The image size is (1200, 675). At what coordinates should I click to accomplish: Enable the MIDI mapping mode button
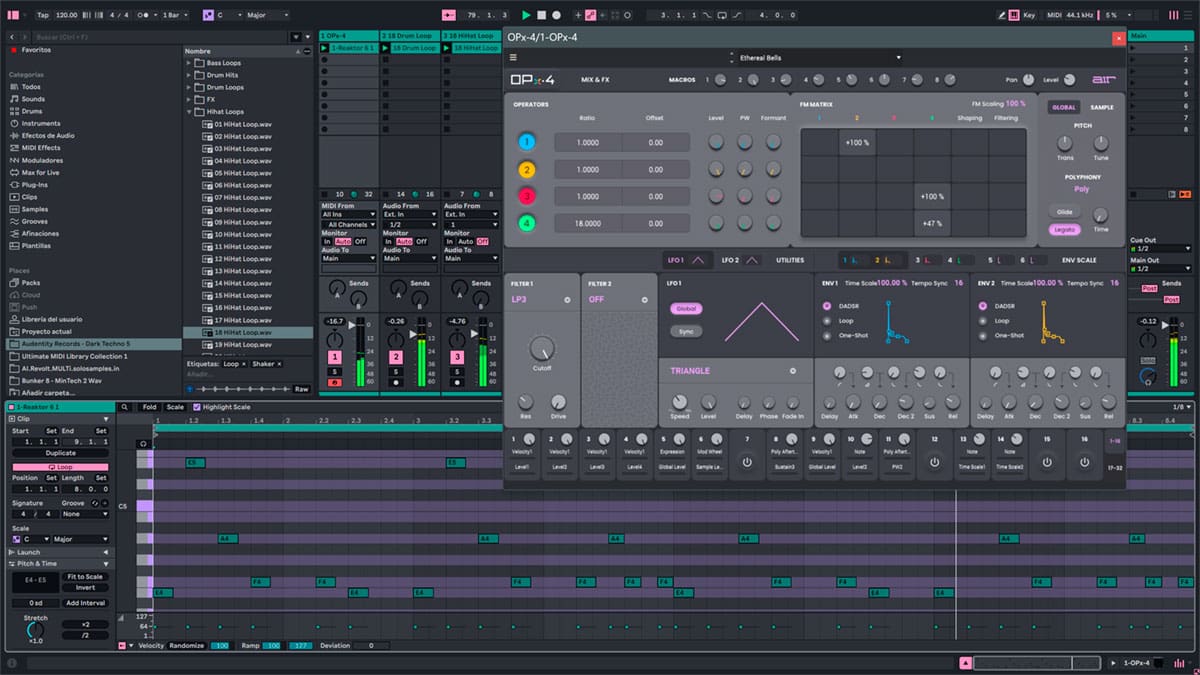pyautogui.click(x=1053, y=15)
